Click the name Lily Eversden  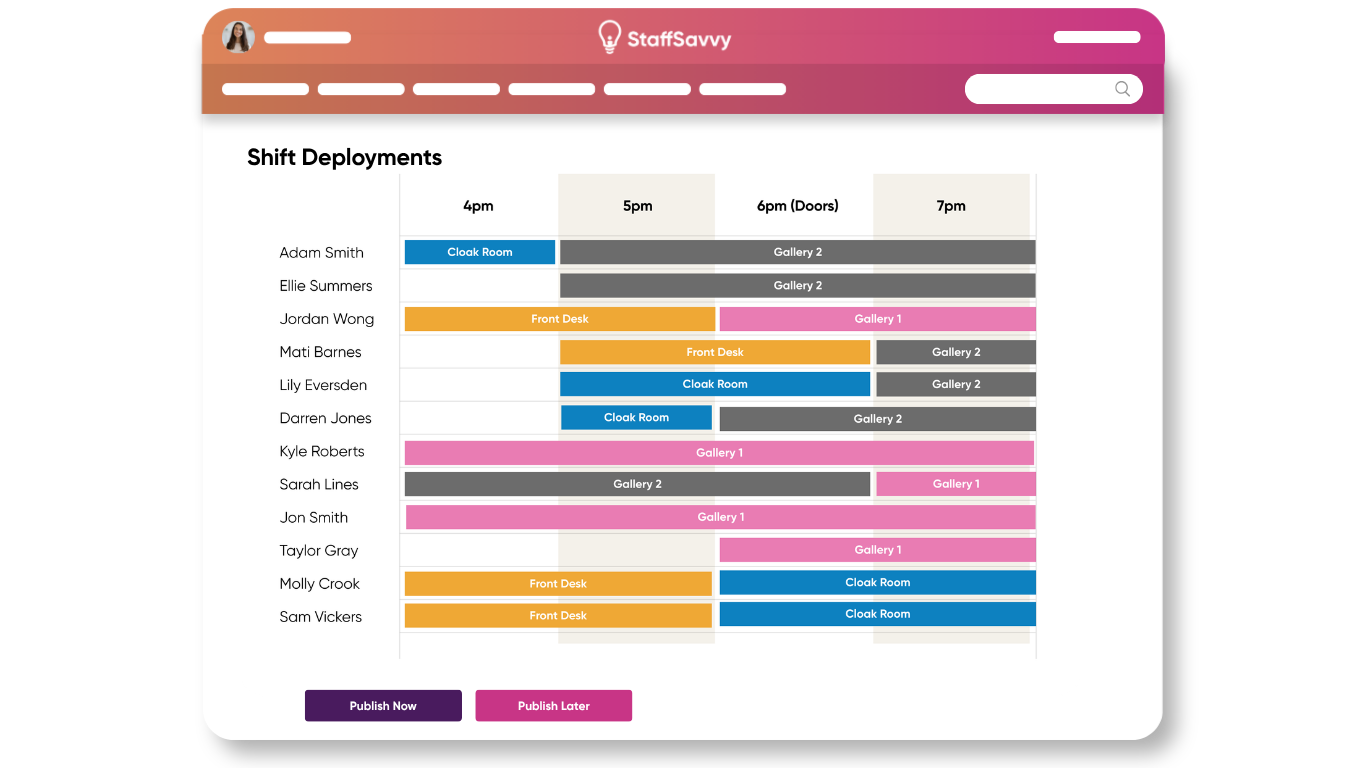[323, 385]
